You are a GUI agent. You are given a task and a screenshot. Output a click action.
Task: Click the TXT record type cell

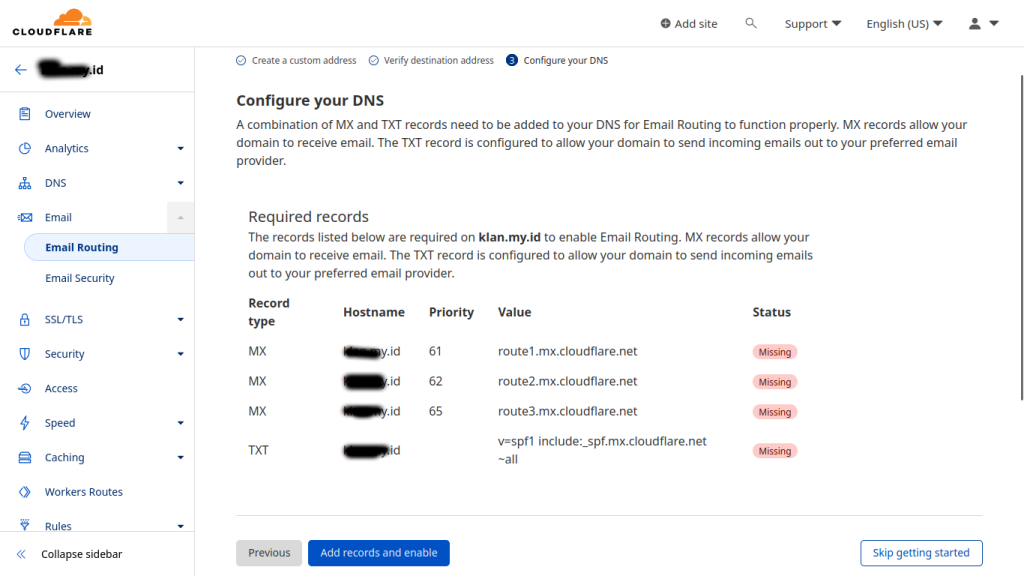point(258,450)
